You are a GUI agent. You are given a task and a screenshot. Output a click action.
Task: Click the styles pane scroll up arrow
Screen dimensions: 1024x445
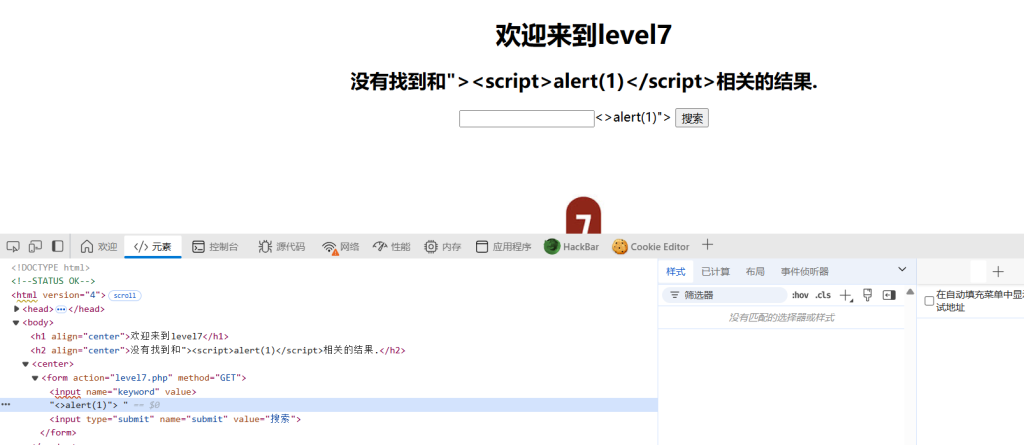coord(910,291)
